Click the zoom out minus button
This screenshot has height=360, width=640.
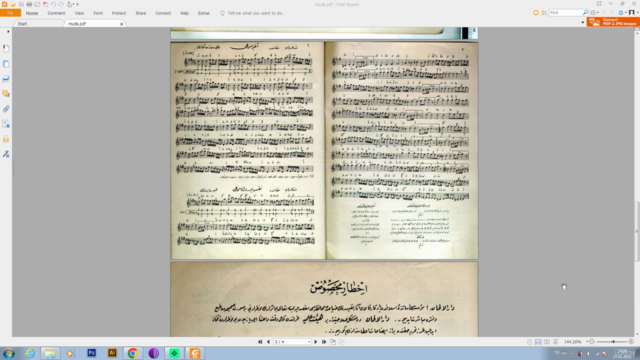[x=592, y=342]
